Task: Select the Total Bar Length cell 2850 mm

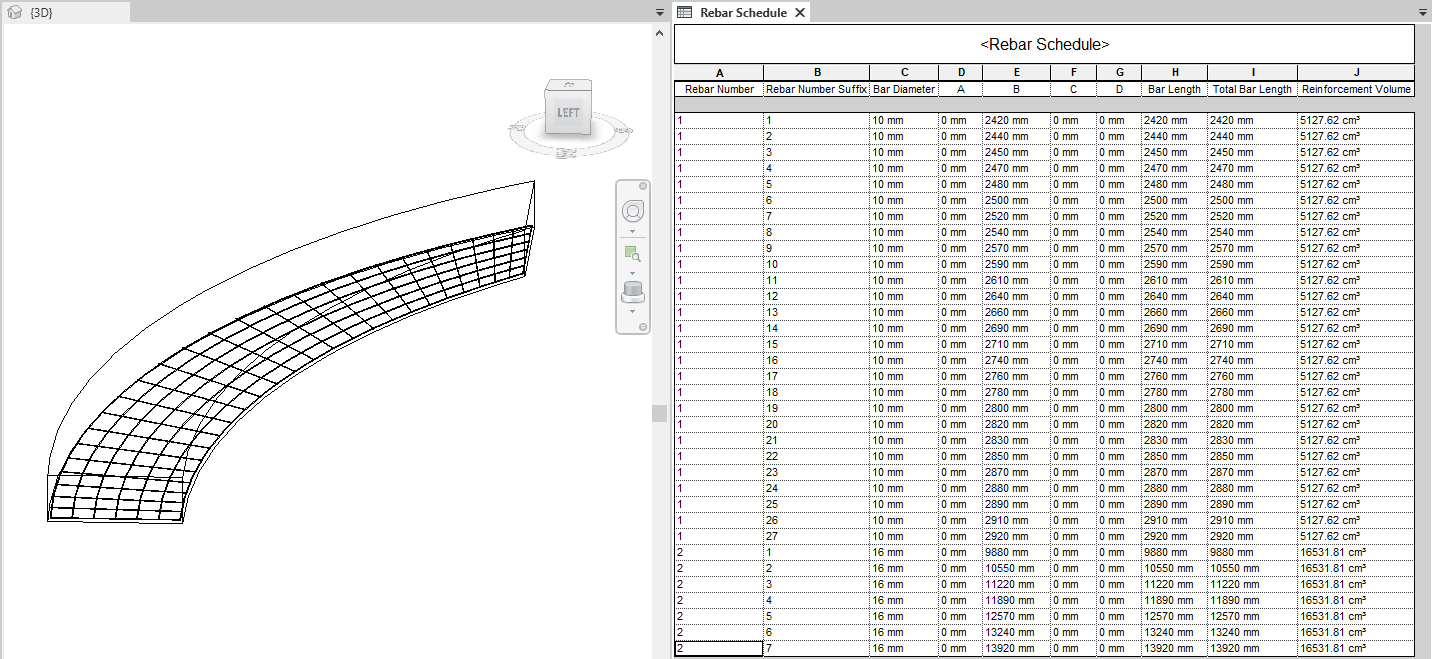Action: (x=1252, y=456)
